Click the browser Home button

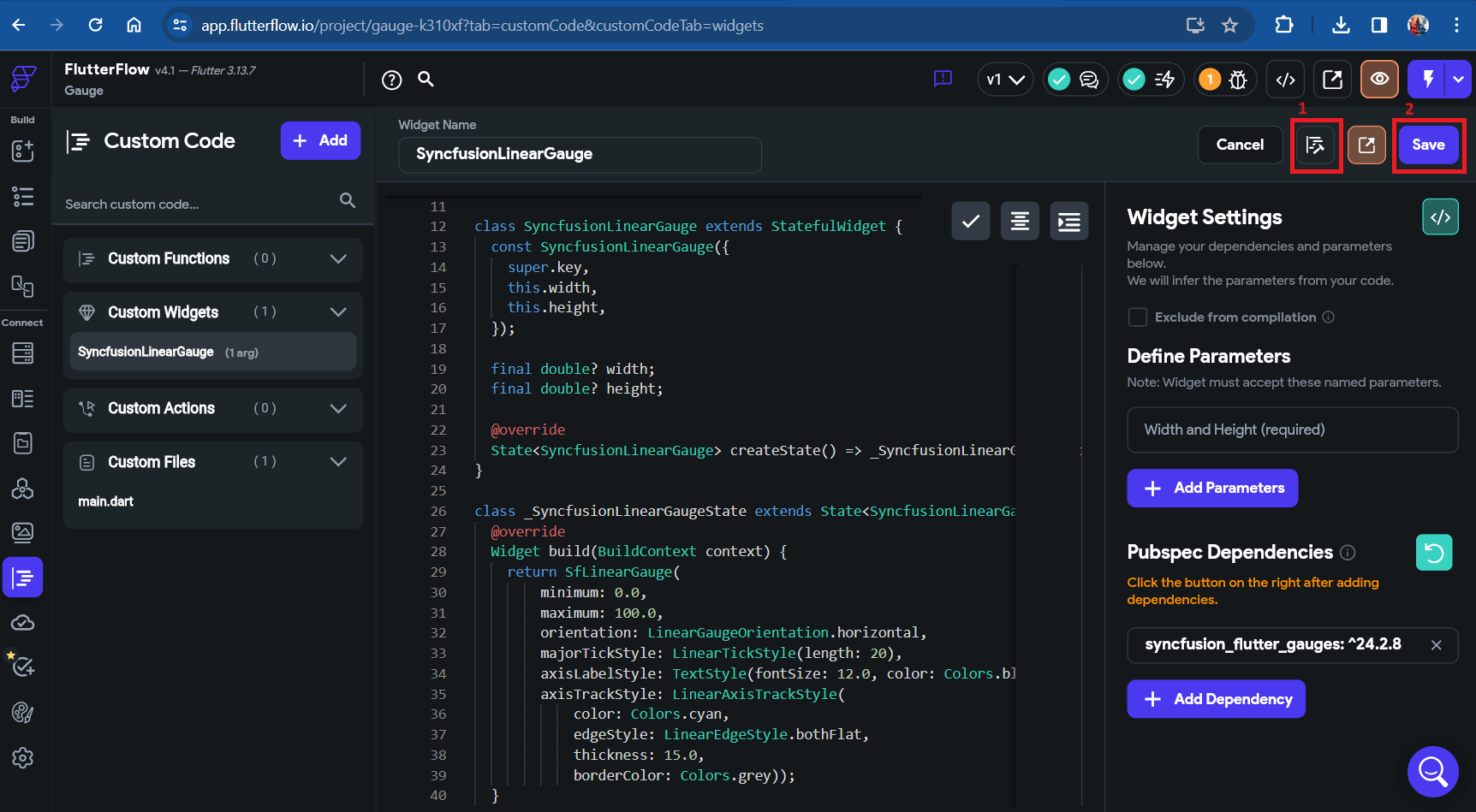(x=134, y=25)
